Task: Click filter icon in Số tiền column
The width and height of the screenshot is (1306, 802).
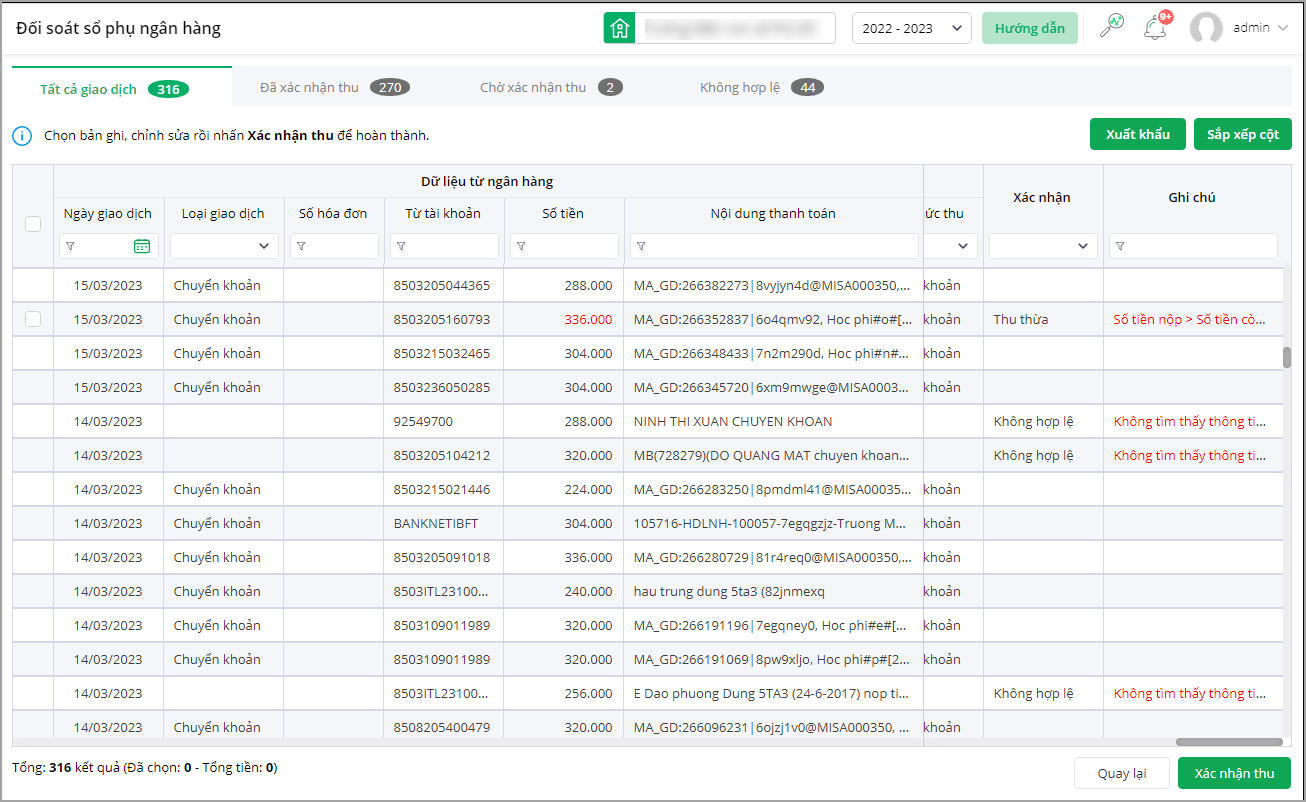Action: tap(520, 246)
